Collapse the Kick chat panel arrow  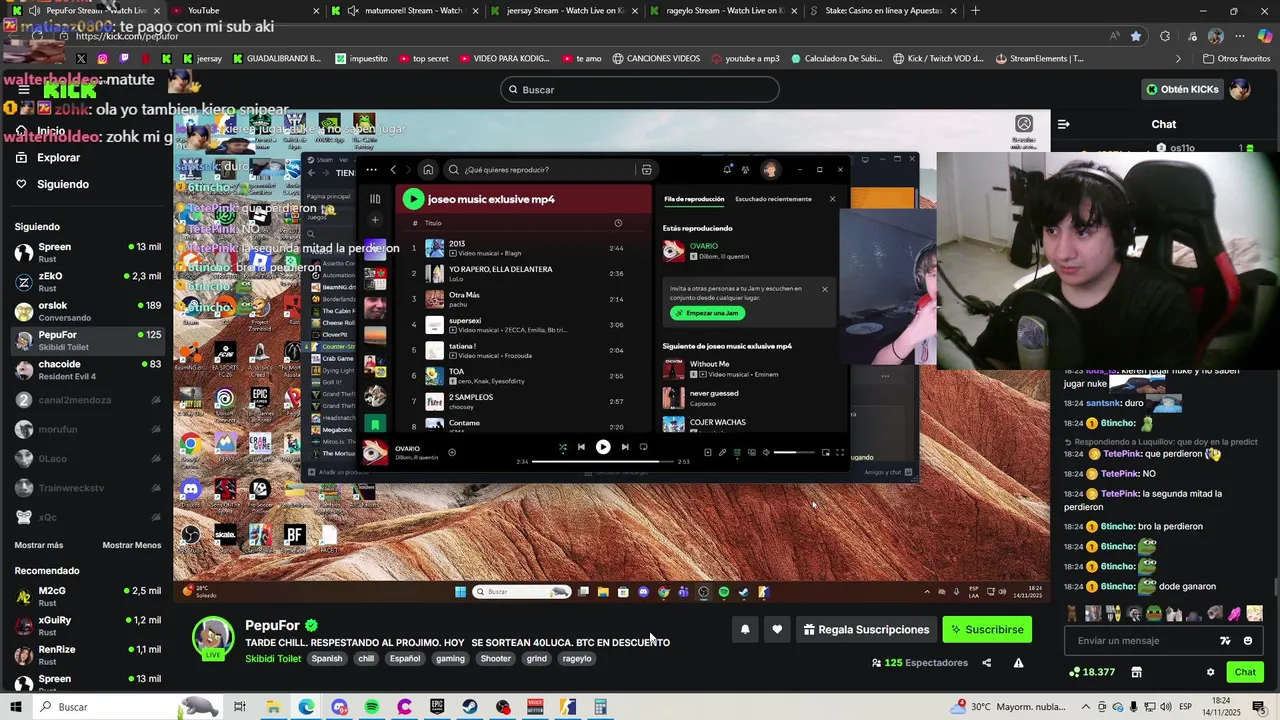[x=1063, y=124]
